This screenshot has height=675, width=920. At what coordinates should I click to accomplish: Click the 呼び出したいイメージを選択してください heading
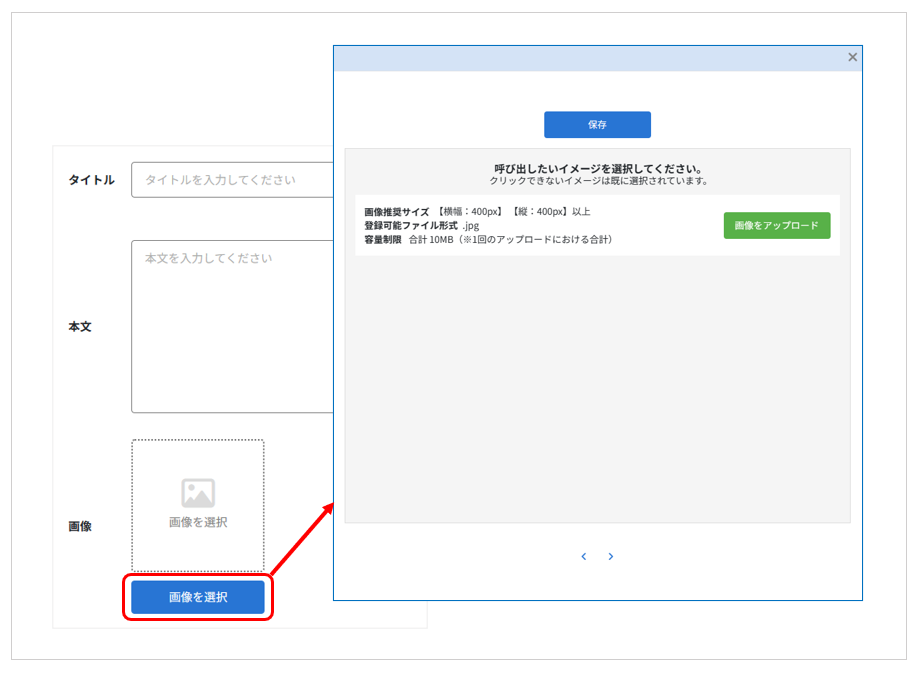point(598,169)
